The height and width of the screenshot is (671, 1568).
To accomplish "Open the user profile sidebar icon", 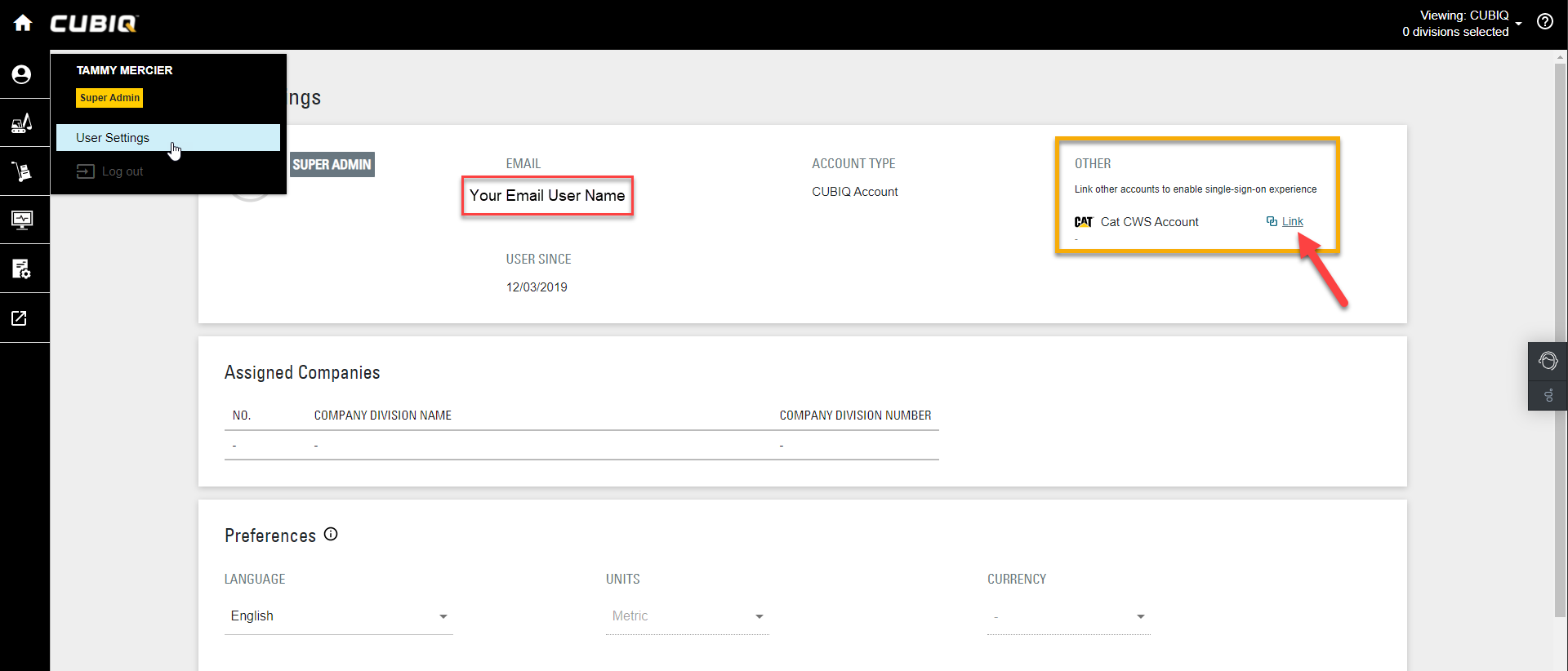I will point(22,74).
